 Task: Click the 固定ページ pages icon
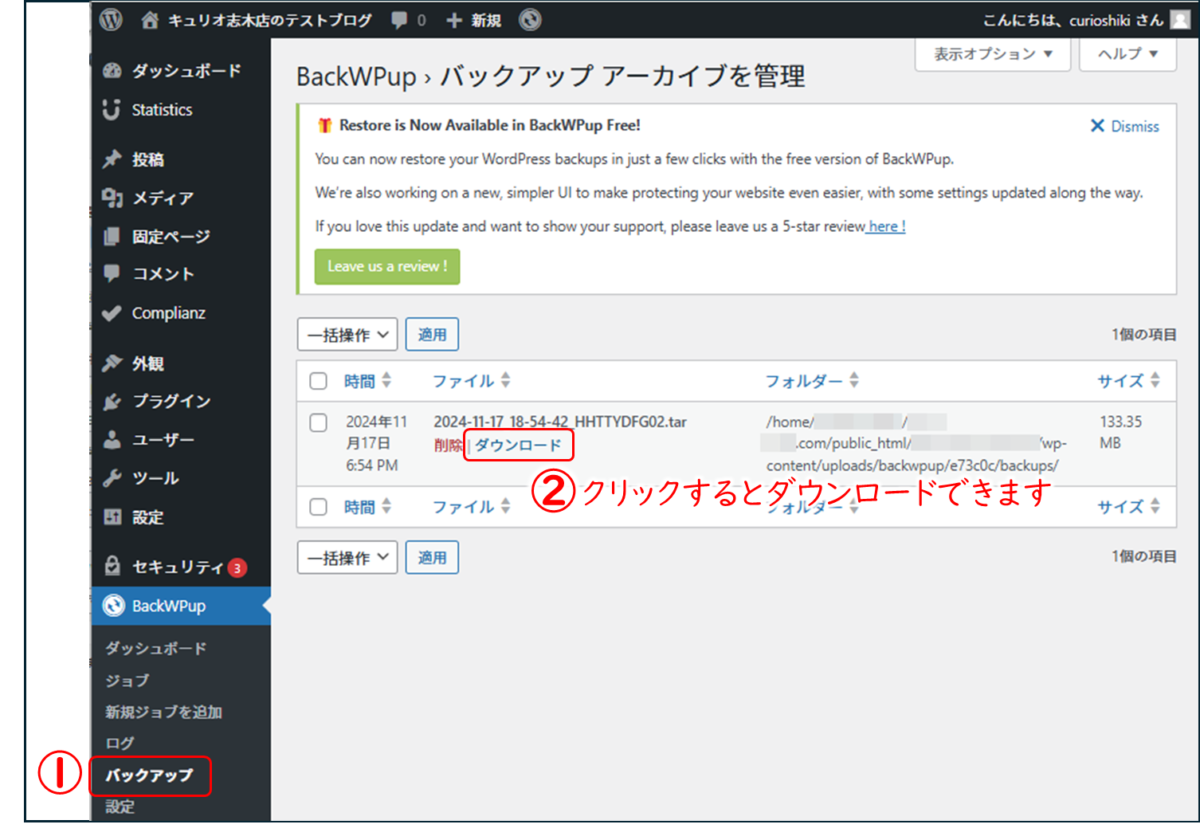coord(112,237)
